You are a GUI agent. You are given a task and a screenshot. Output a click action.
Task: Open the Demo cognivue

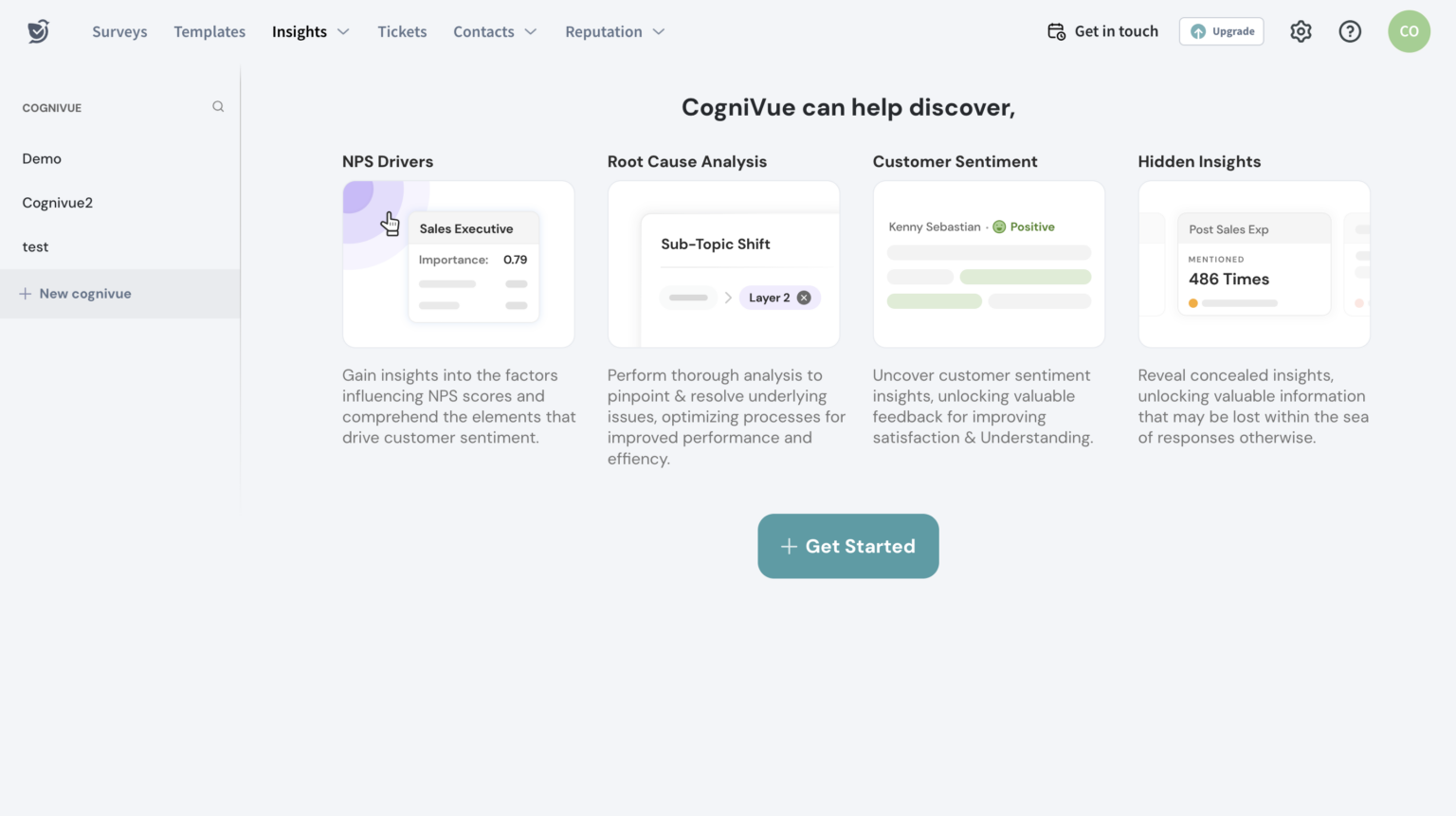click(42, 158)
